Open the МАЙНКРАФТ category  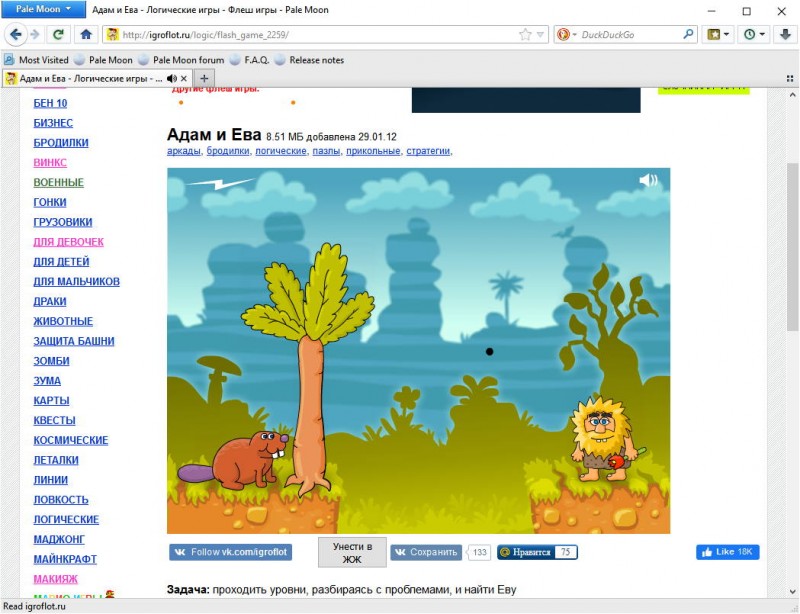click(65, 559)
